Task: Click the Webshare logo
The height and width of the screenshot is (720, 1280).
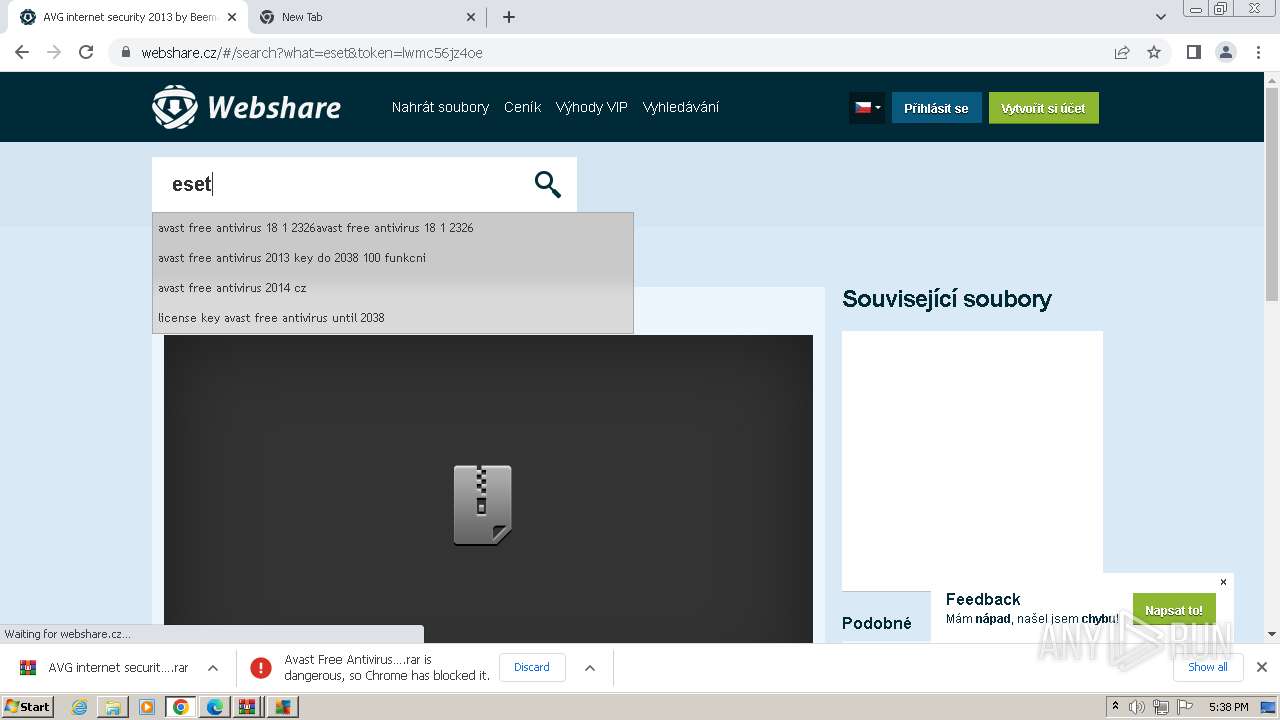Action: click(x=246, y=107)
